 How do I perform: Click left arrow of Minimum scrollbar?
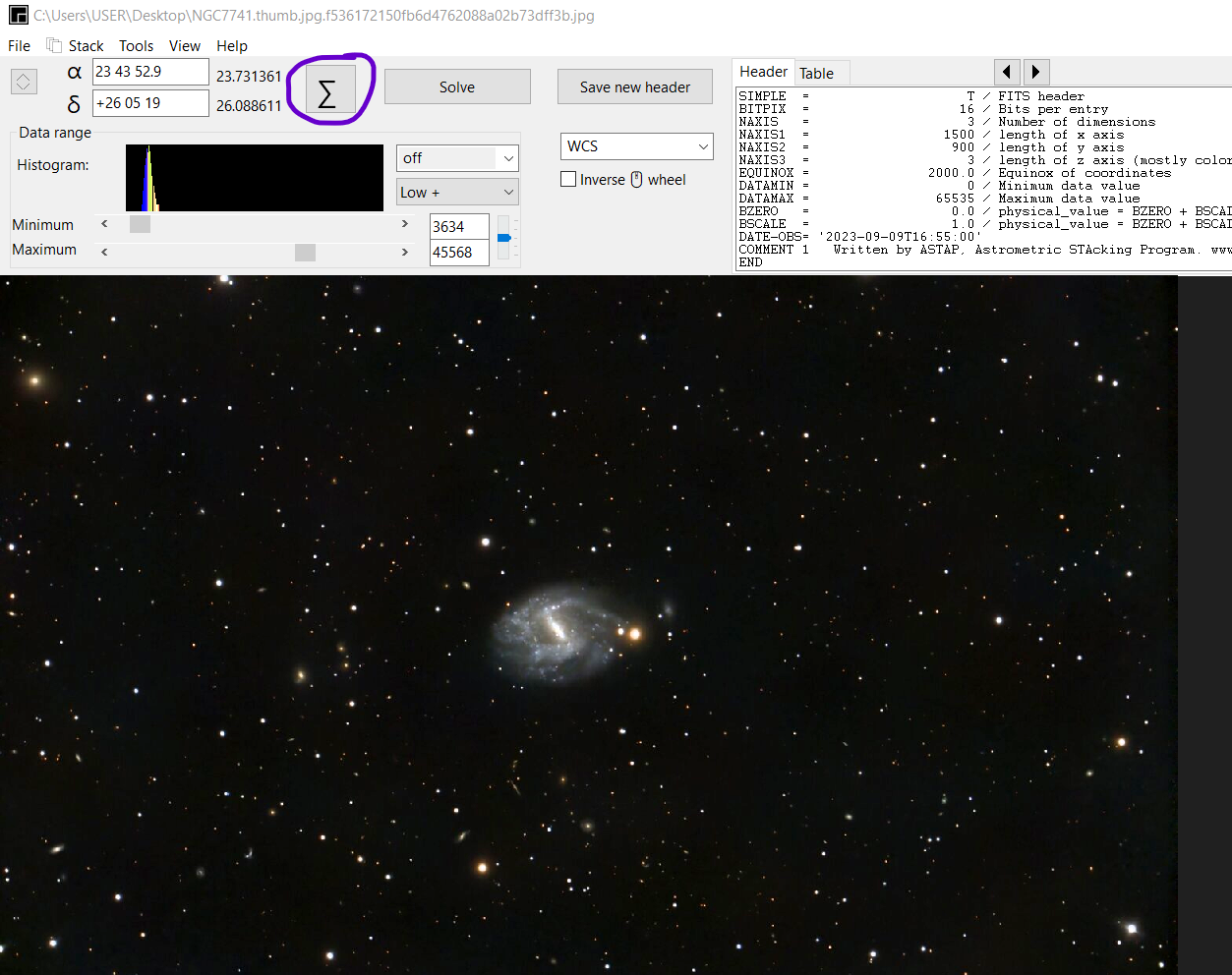click(x=104, y=224)
